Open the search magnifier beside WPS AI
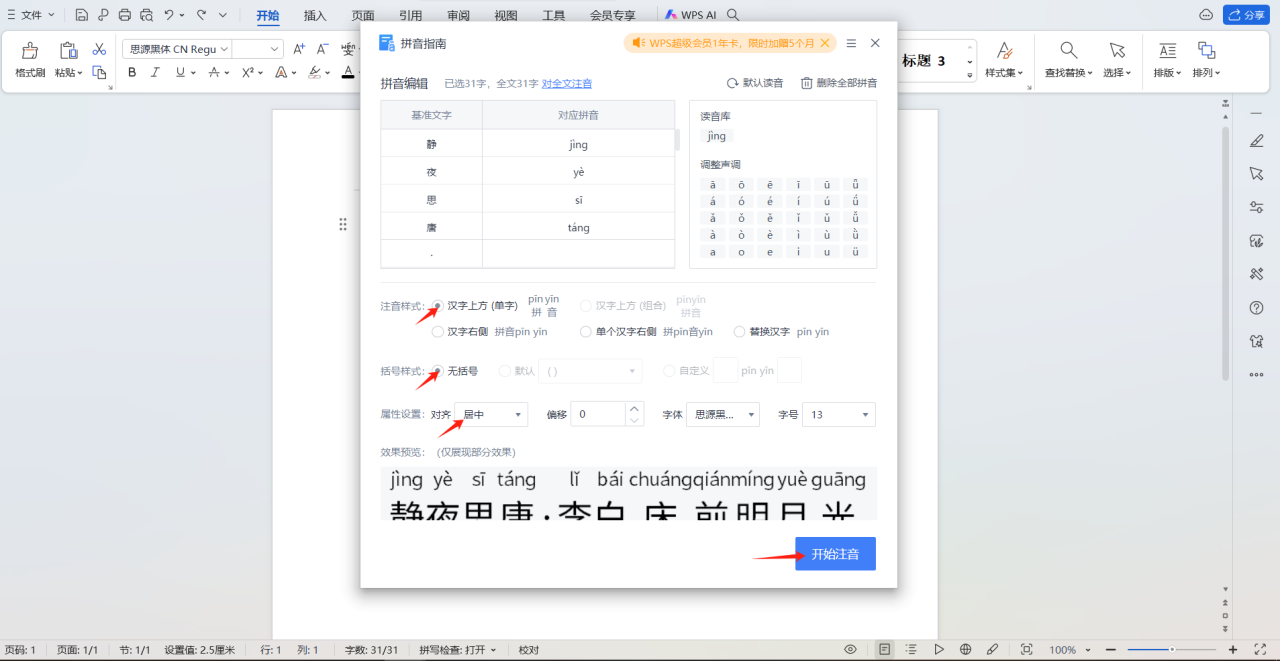The image size is (1280, 661). [x=733, y=15]
